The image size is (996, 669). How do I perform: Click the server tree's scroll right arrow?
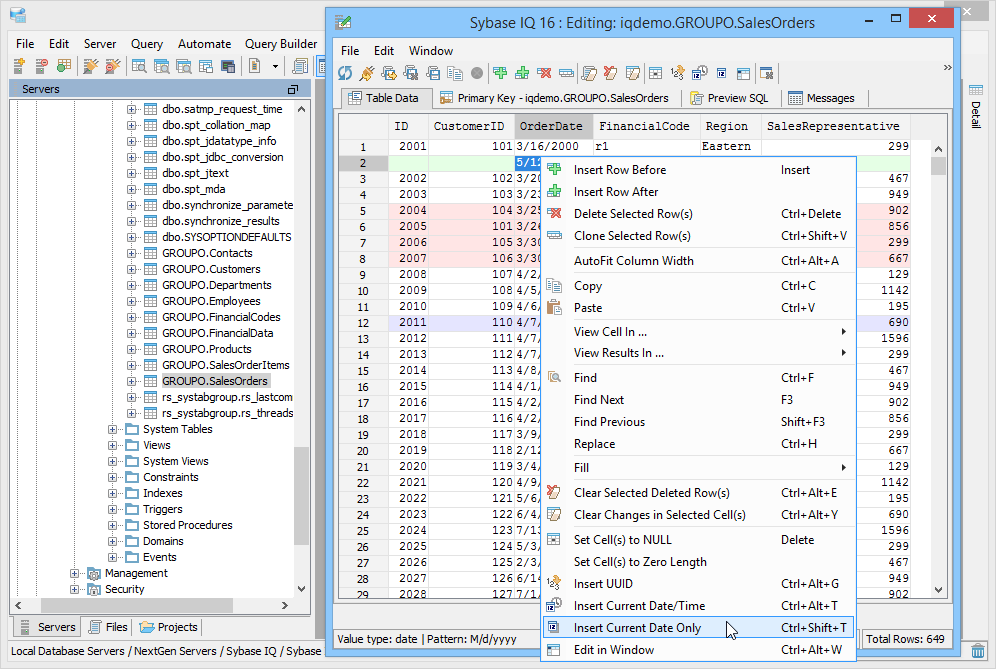click(x=285, y=605)
